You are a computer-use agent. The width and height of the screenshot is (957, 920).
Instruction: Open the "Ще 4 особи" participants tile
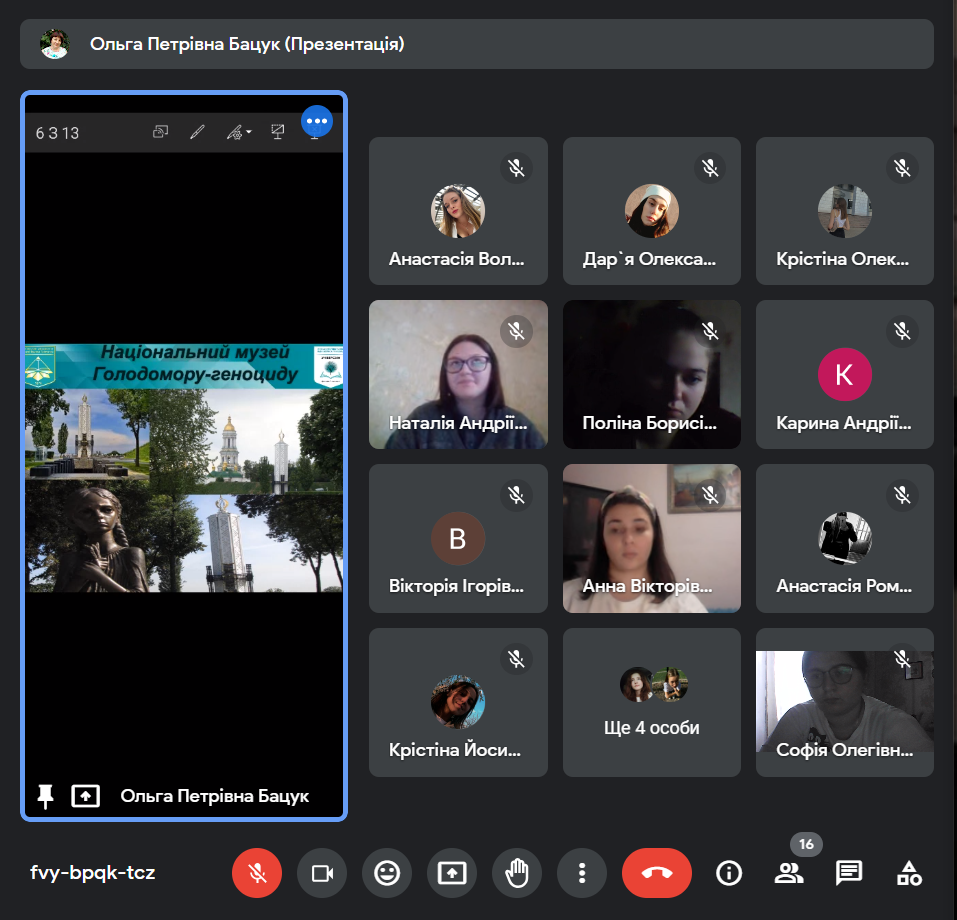tap(652, 702)
